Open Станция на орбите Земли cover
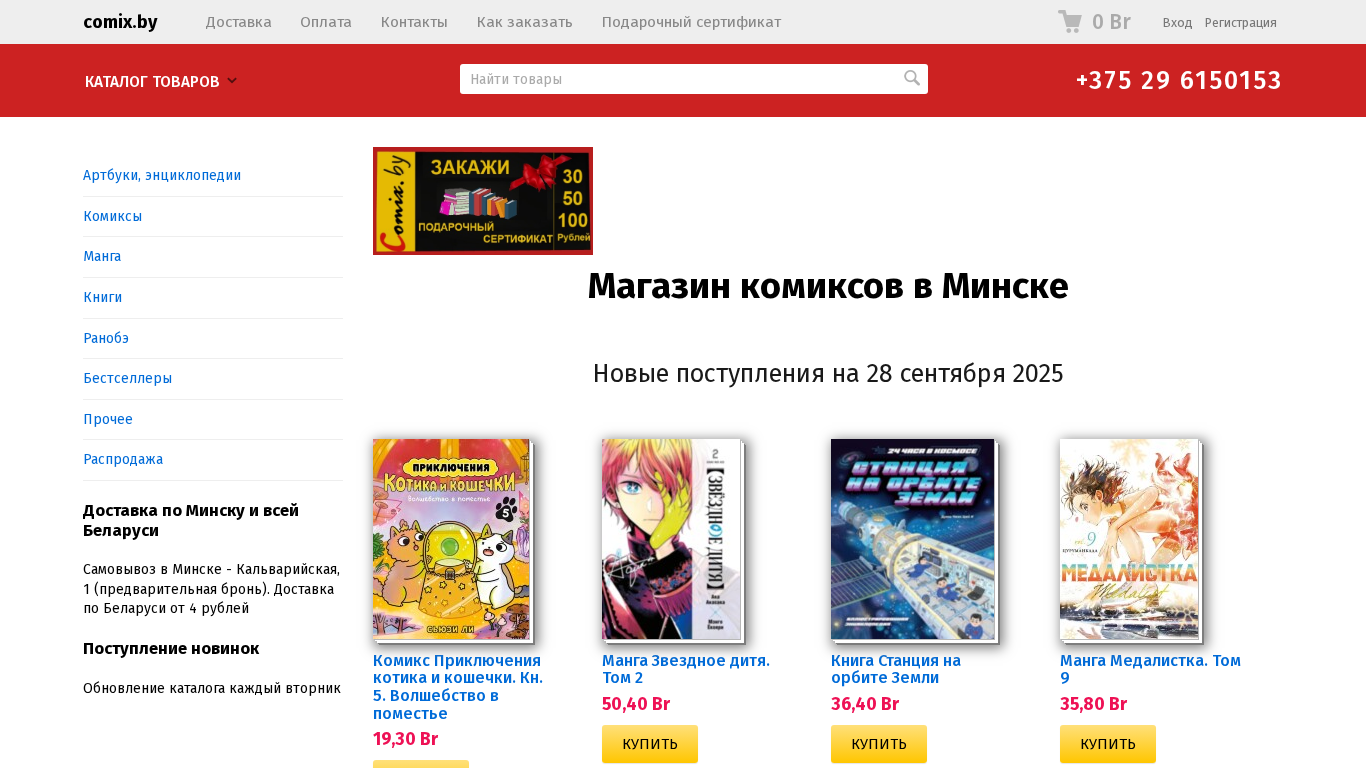Image resolution: width=1366 pixels, height=768 pixels. point(912,539)
